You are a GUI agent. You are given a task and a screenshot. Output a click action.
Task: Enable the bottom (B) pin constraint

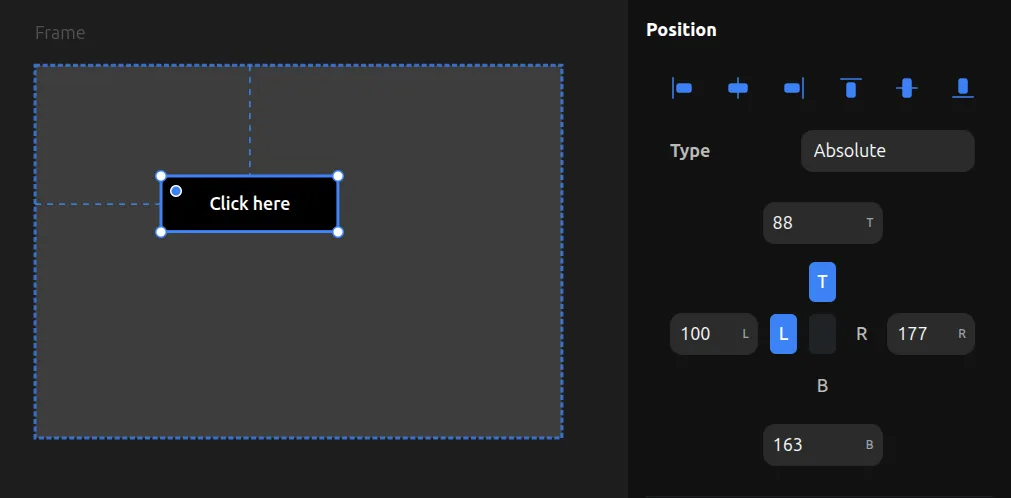822,386
